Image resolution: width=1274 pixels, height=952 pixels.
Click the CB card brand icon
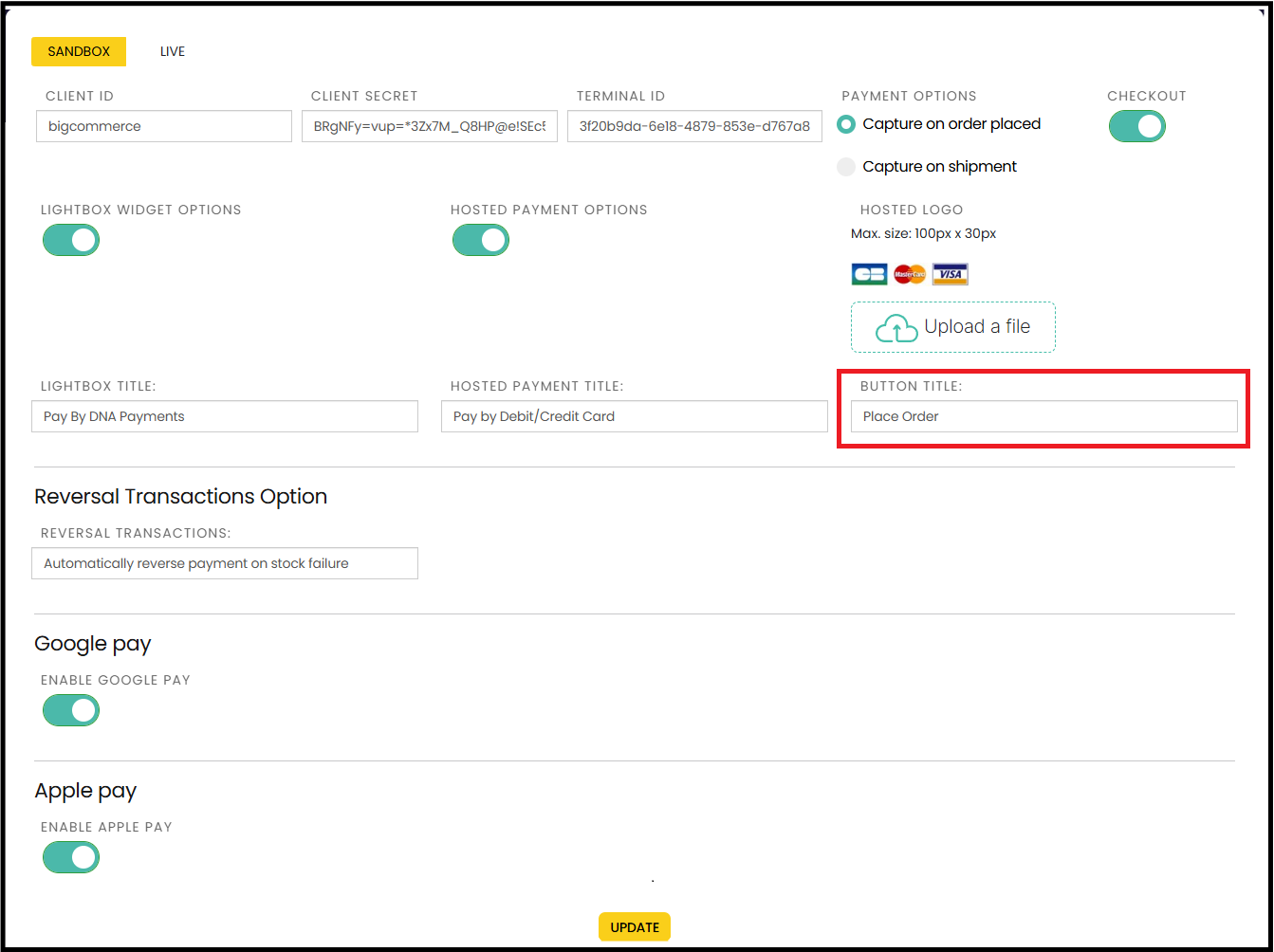pos(869,274)
